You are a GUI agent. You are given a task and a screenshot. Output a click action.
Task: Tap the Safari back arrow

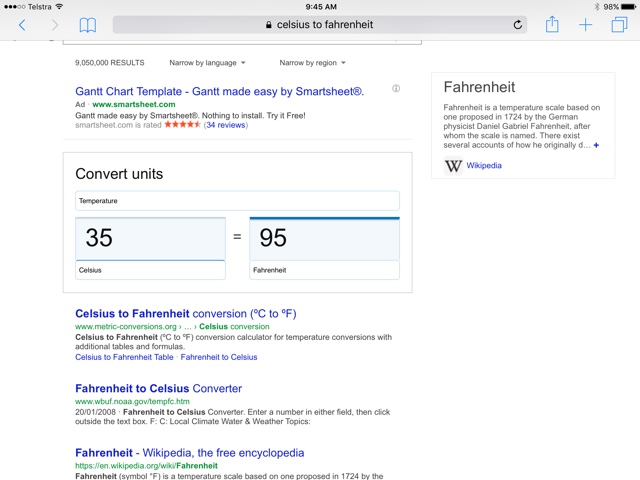pyautogui.click(x=22, y=25)
